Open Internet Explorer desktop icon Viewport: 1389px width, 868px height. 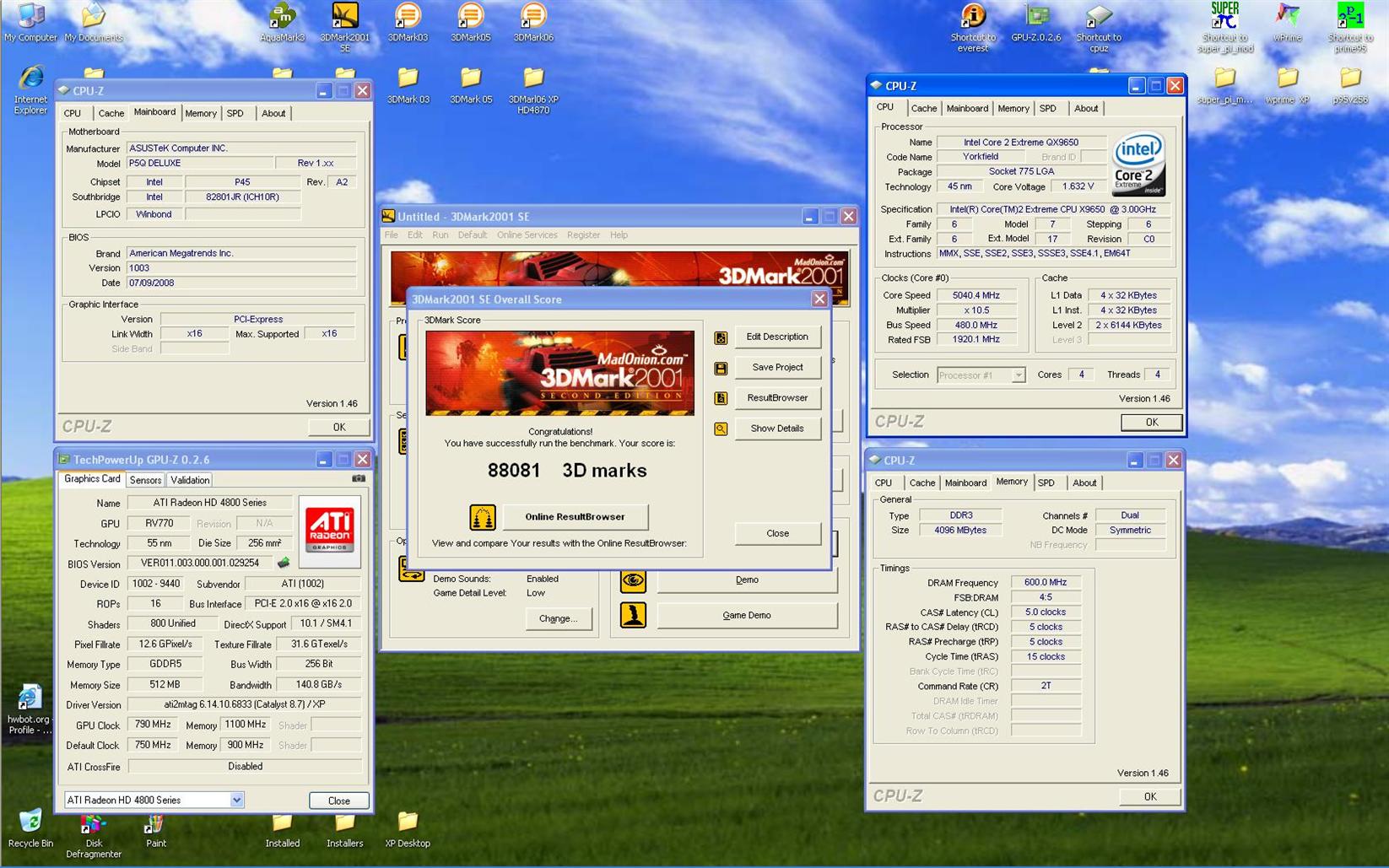pyautogui.click(x=30, y=89)
